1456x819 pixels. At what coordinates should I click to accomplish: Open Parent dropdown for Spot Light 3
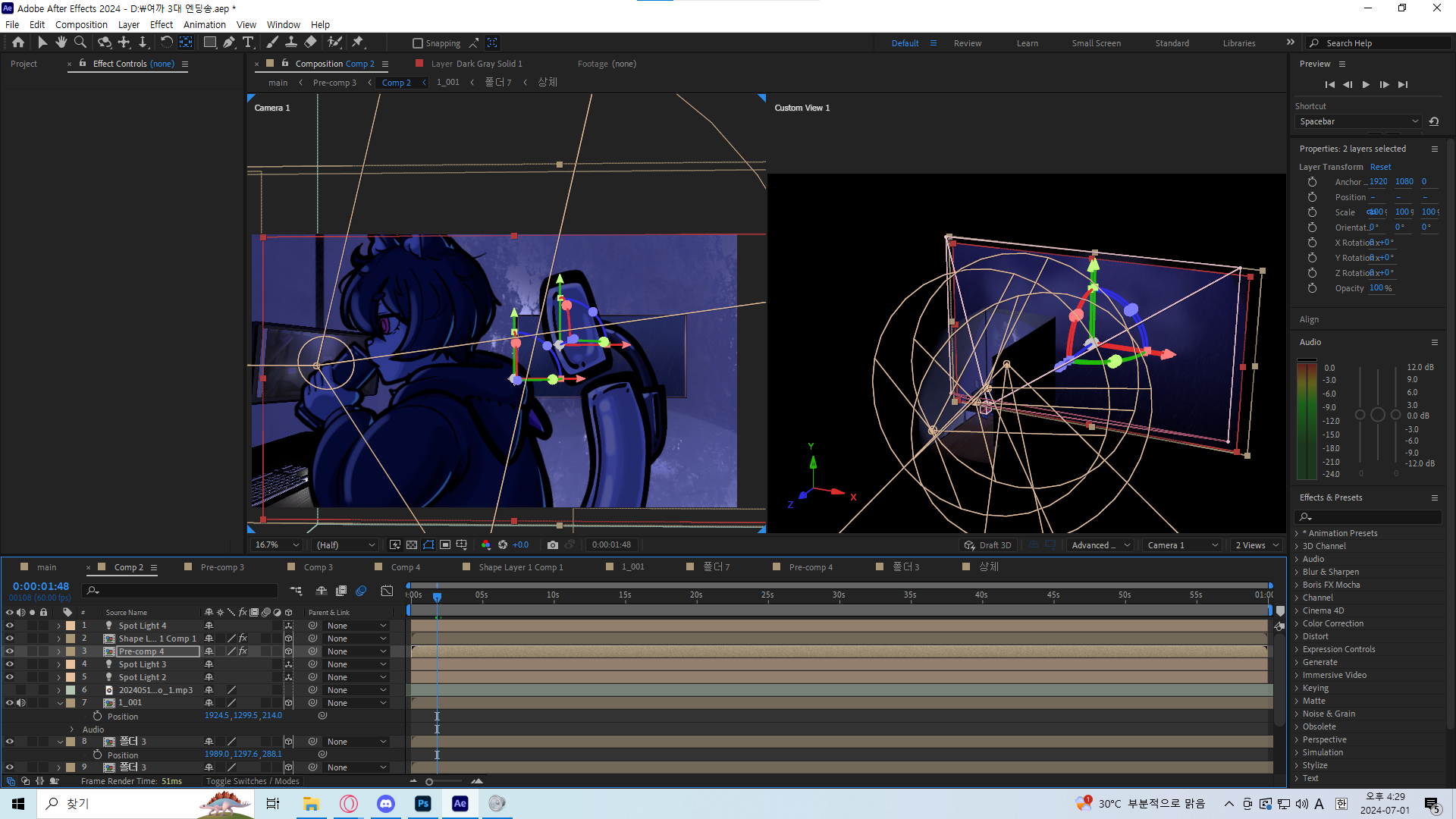click(356, 664)
